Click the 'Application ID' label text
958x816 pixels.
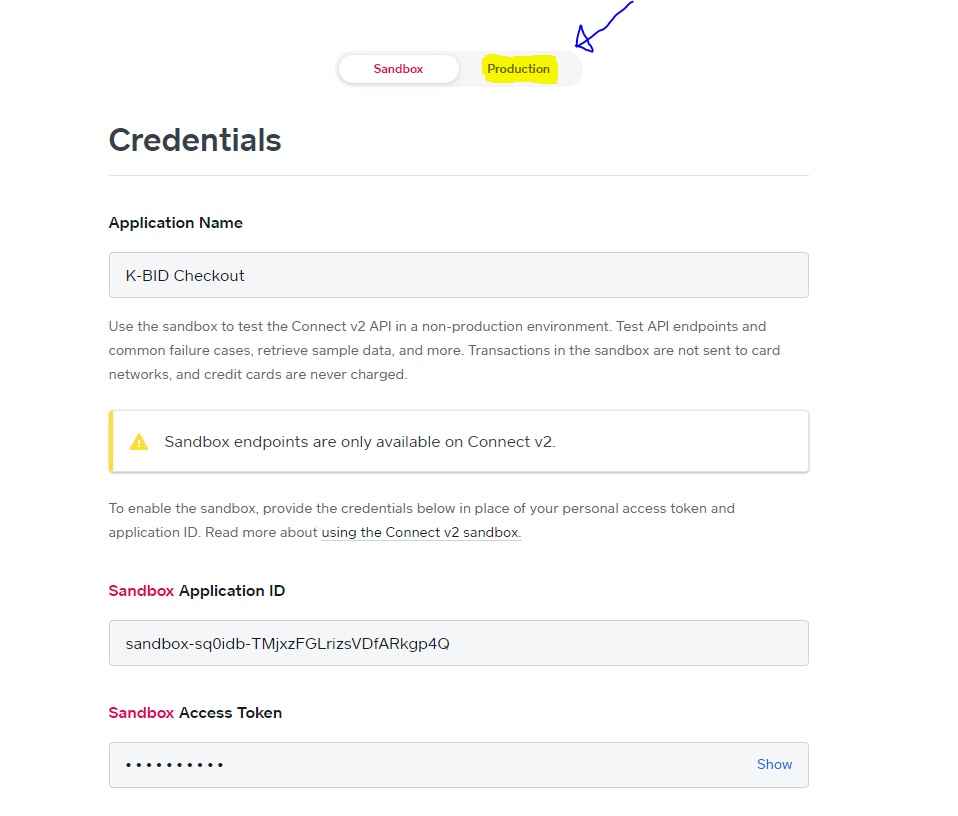click(232, 591)
